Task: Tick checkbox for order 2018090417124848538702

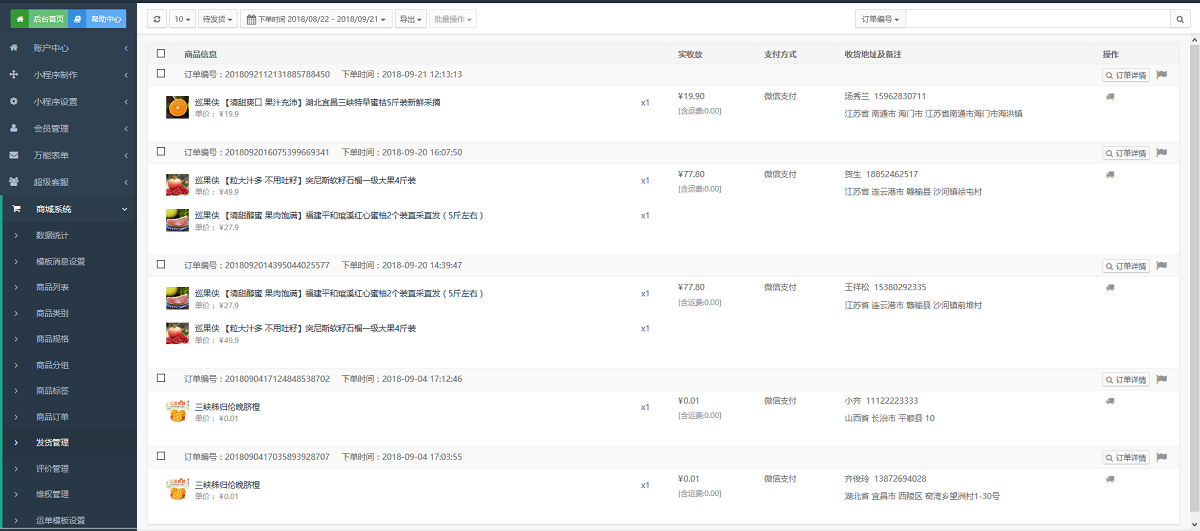Action: tap(161, 378)
